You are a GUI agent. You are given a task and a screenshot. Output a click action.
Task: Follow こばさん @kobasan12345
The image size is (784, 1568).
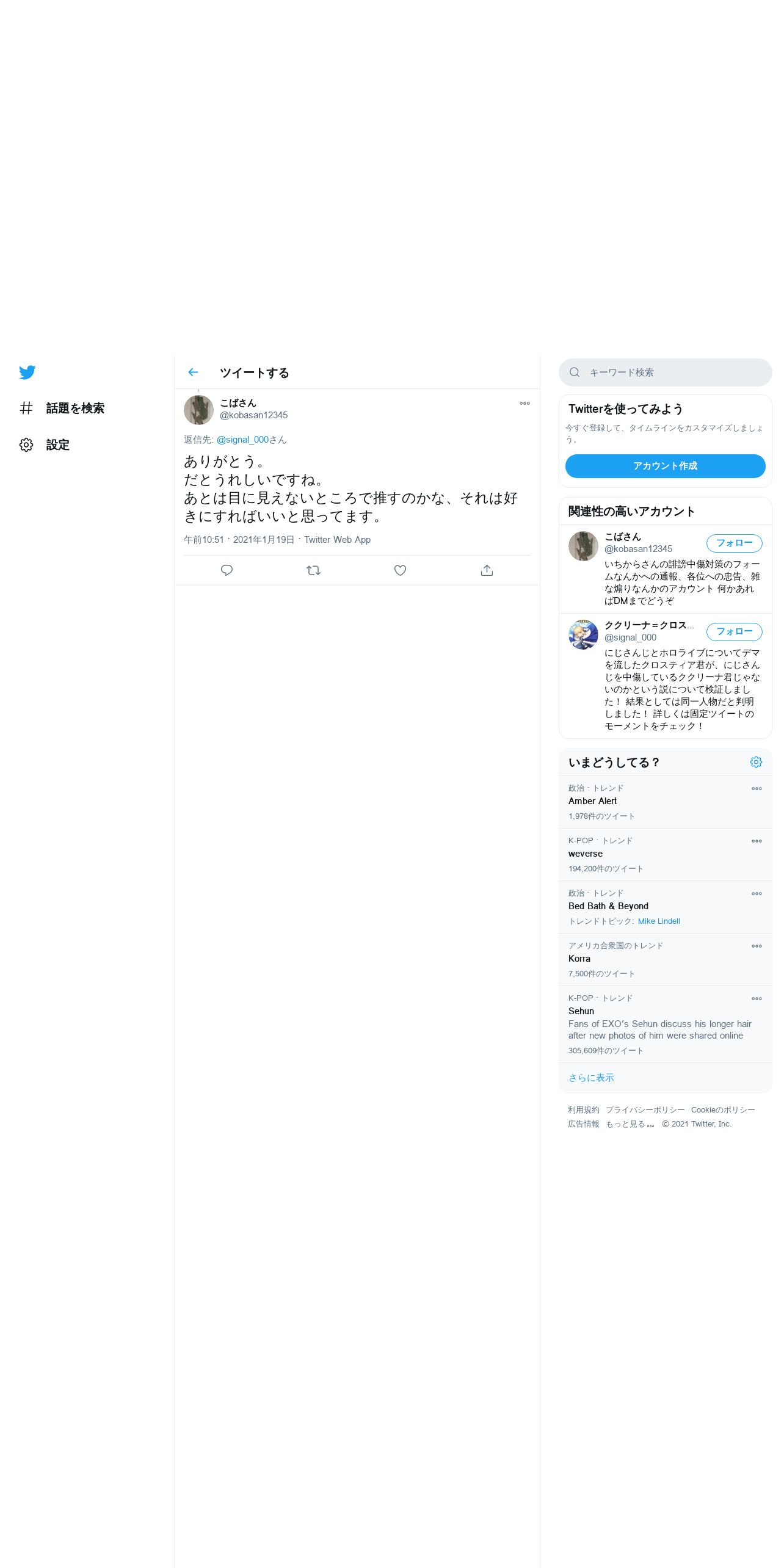pyautogui.click(x=735, y=543)
